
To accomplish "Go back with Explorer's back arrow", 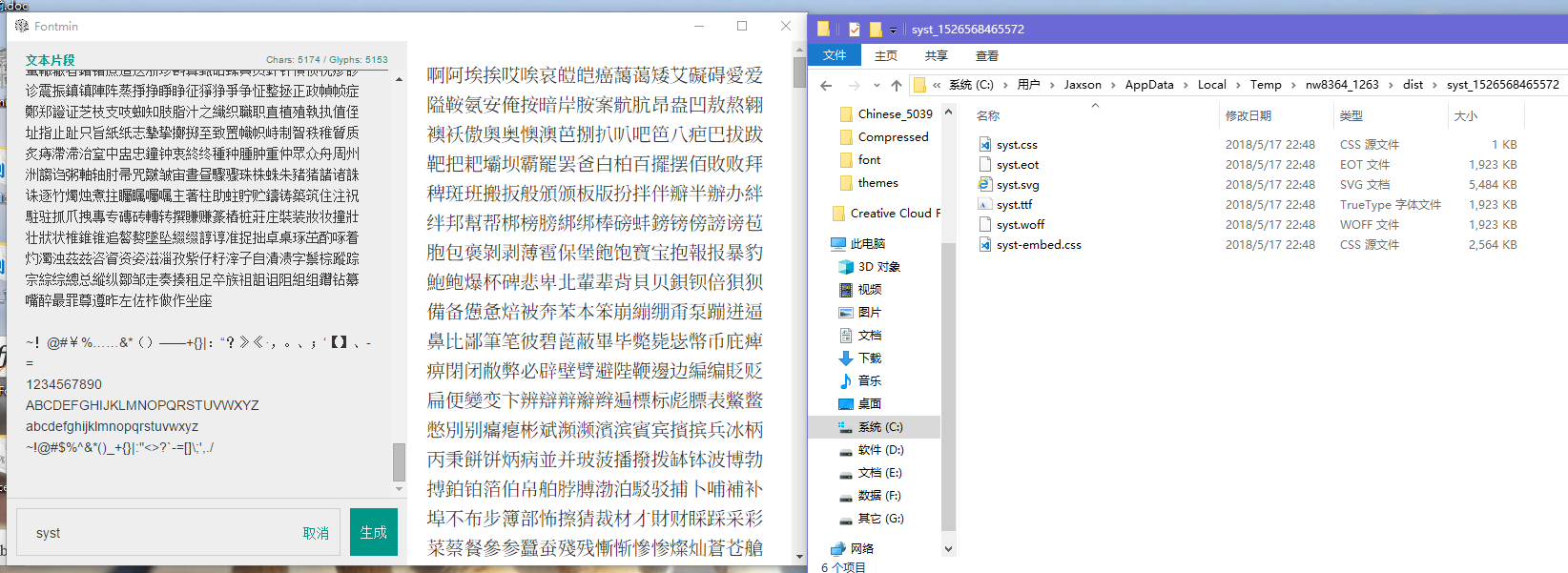I will (x=826, y=85).
